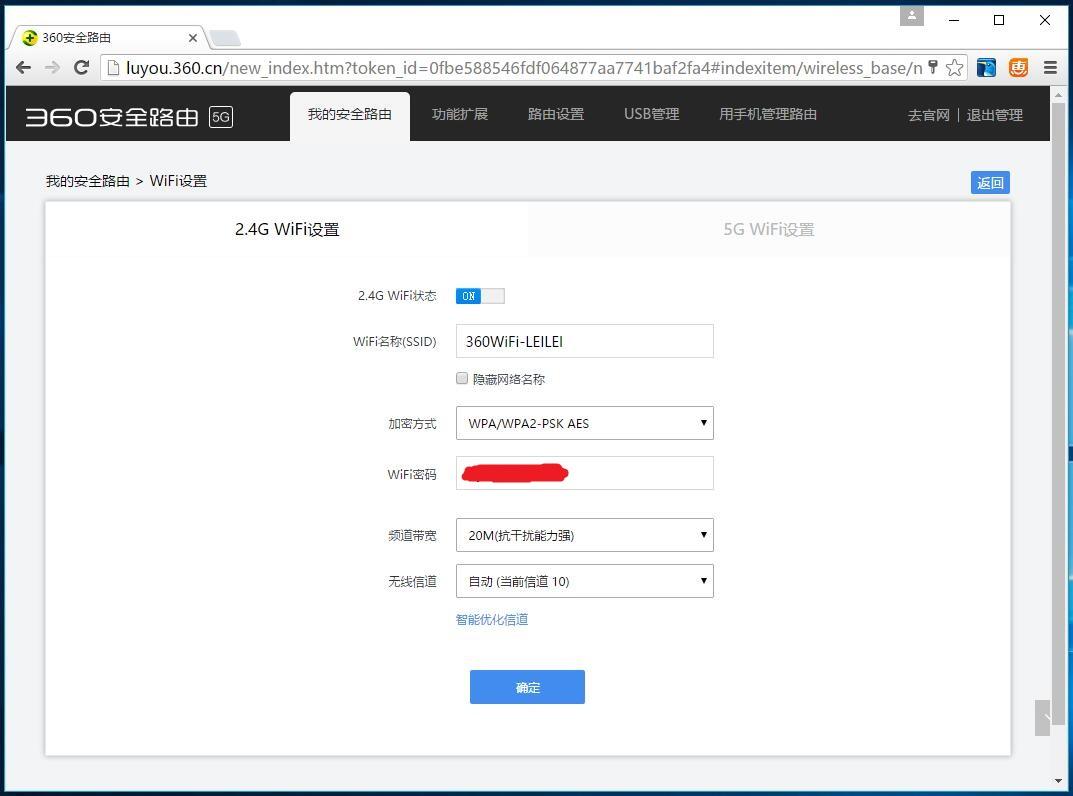Click the 5G badge next to the logo
The width and height of the screenshot is (1073, 796).
pyautogui.click(x=220, y=117)
